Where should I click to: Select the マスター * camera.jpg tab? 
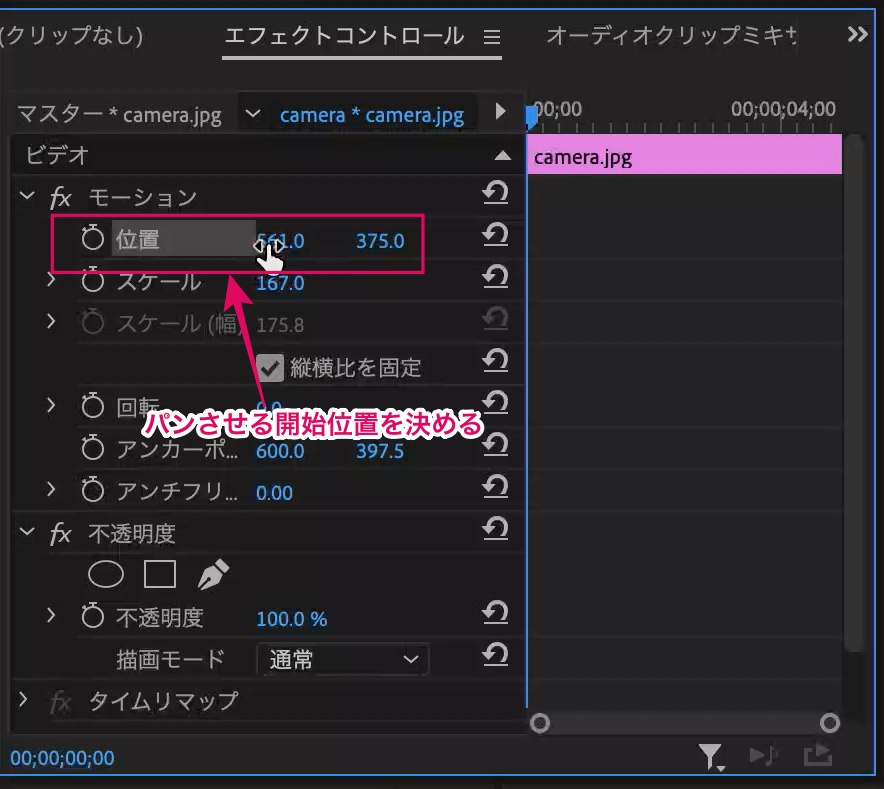119,114
